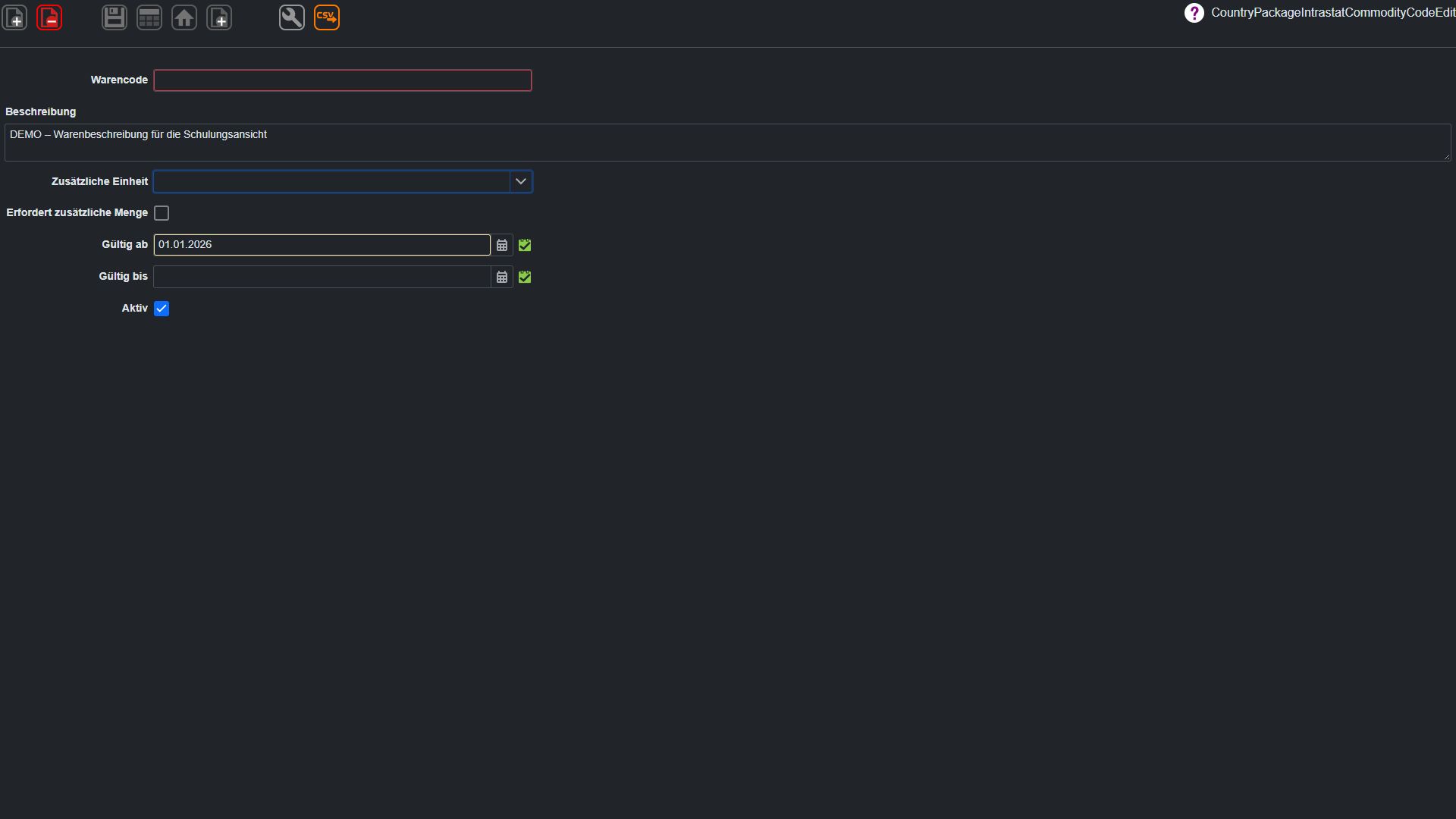Click the red delete record icon
This screenshot has width=1456, height=819.
(x=49, y=17)
